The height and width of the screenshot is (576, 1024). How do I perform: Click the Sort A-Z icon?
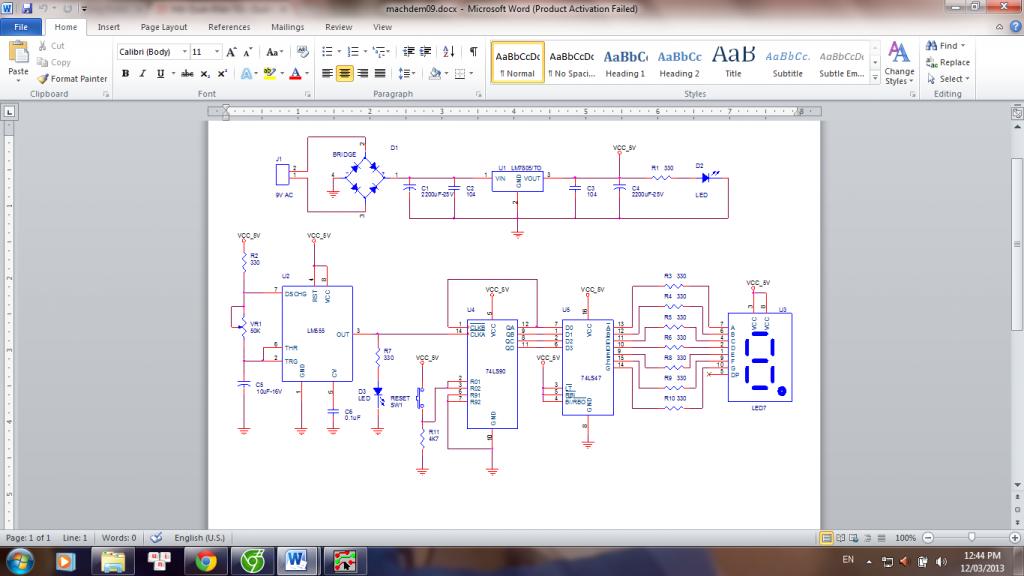coord(447,52)
